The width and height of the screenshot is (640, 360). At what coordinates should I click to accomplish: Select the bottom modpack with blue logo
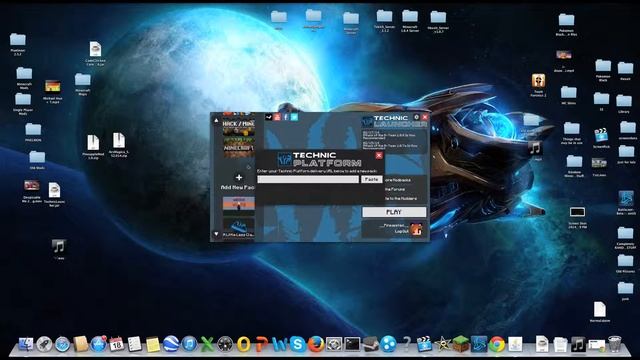pyautogui.click(x=239, y=228)
